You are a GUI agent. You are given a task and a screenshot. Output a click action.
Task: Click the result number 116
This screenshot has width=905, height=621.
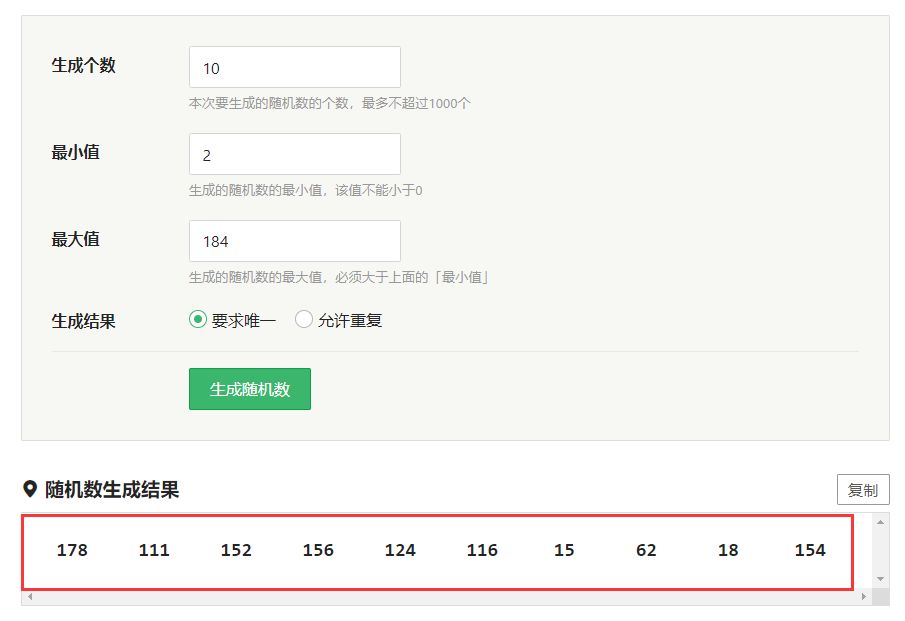click(482, 550)
